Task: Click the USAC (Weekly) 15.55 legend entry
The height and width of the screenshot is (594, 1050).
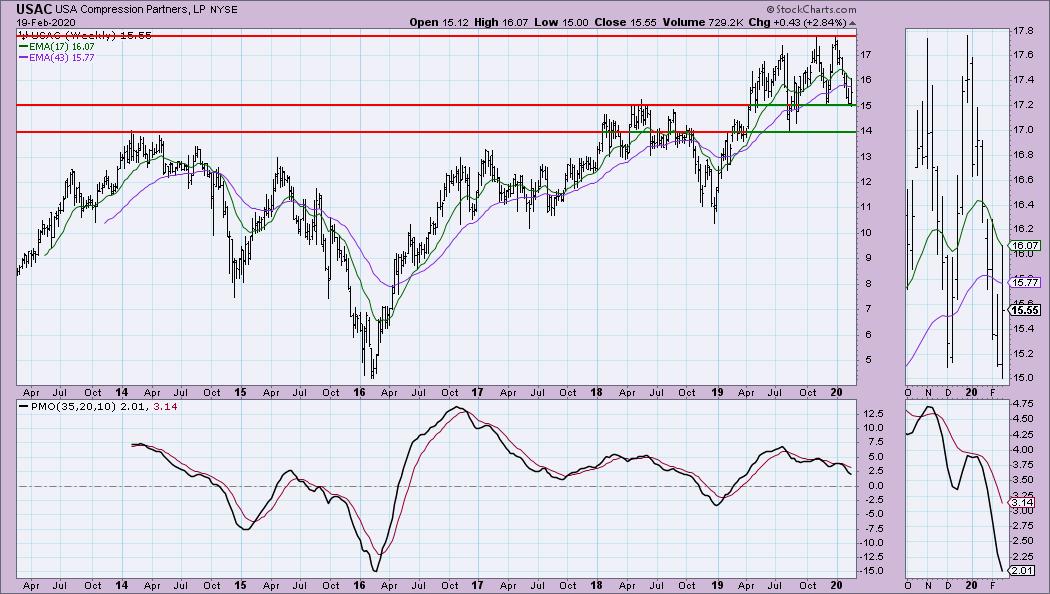Action: coord(85,35)
